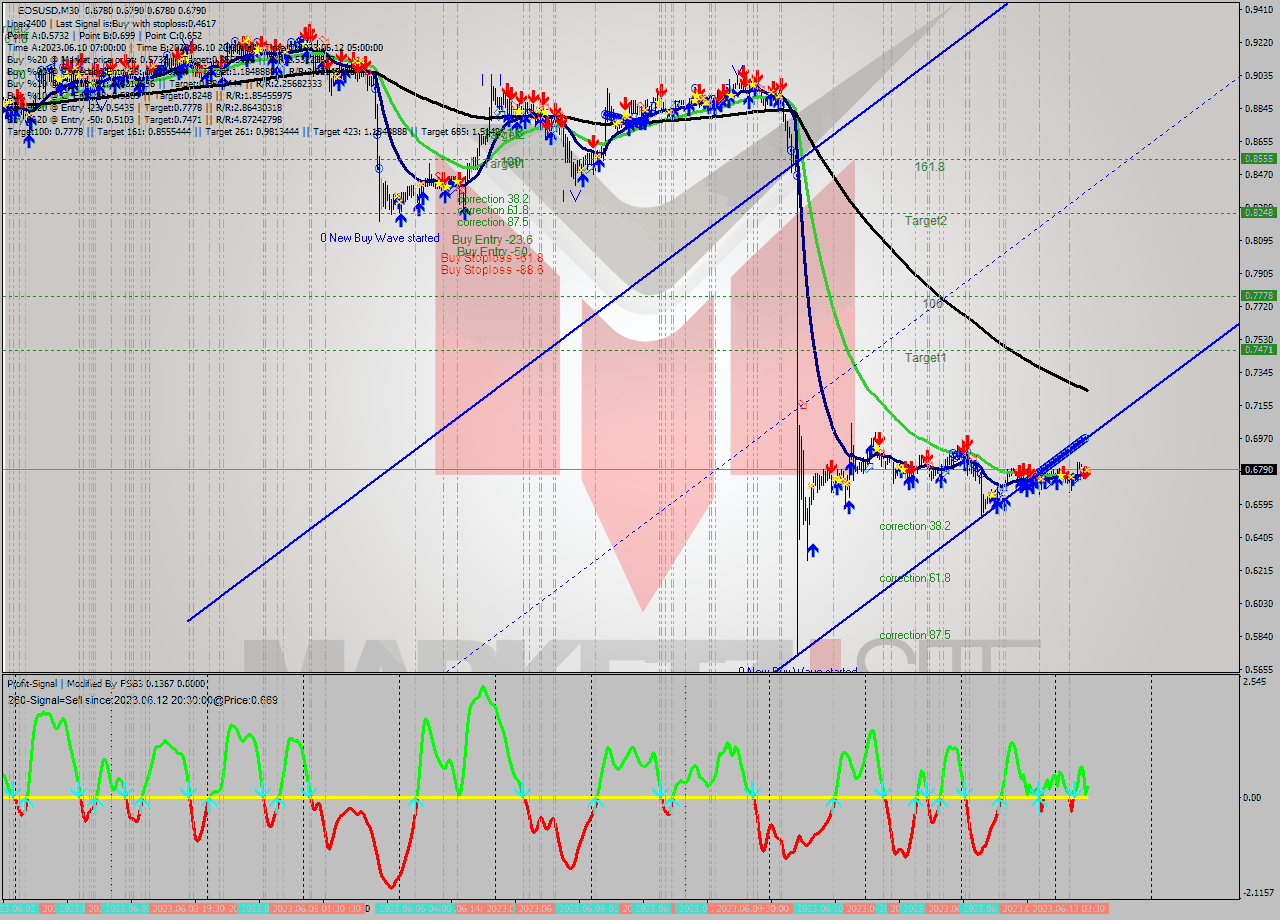
Task: Click the green 0.7778 price level tag
Action: pyautogui.click(x=1258, y=295)
